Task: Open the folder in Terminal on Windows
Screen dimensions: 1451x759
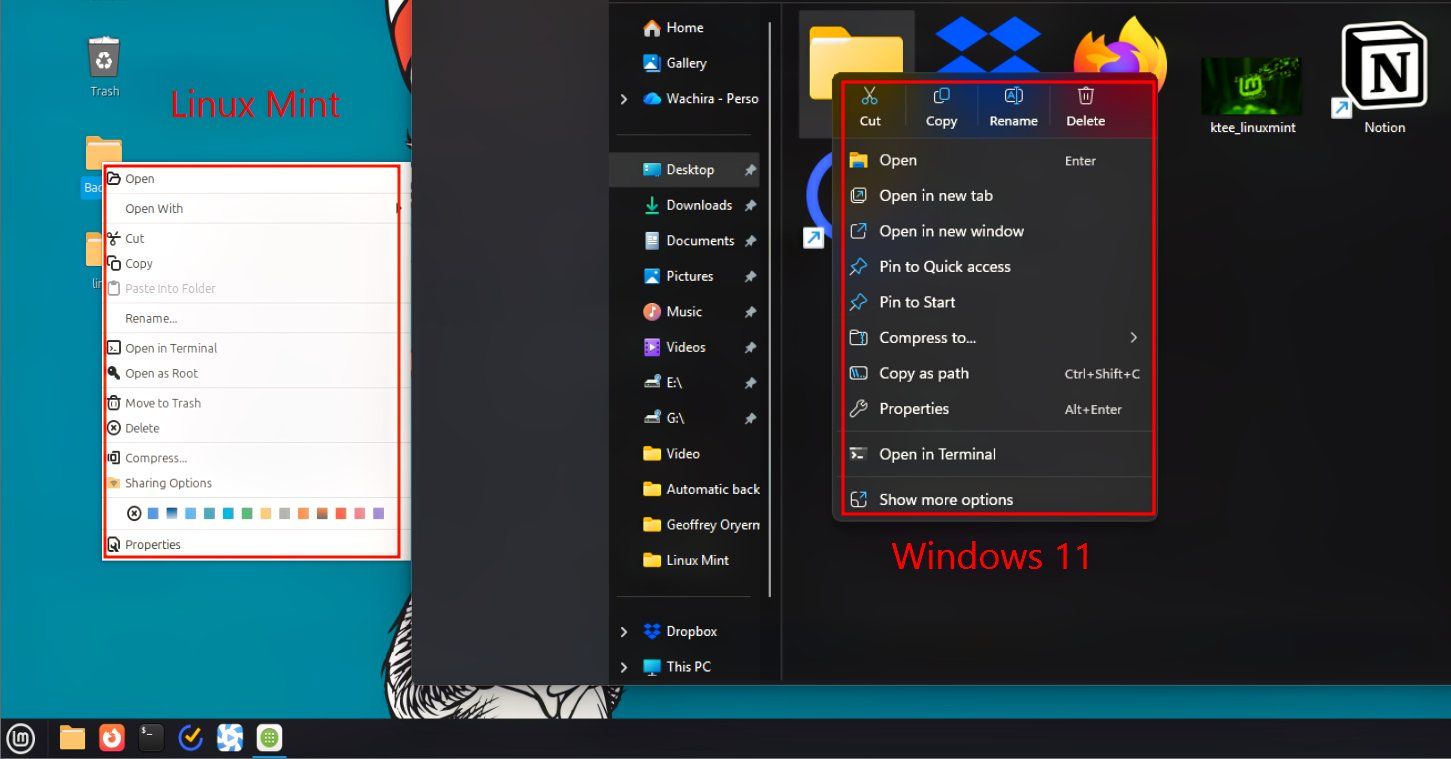Action: 936,454
